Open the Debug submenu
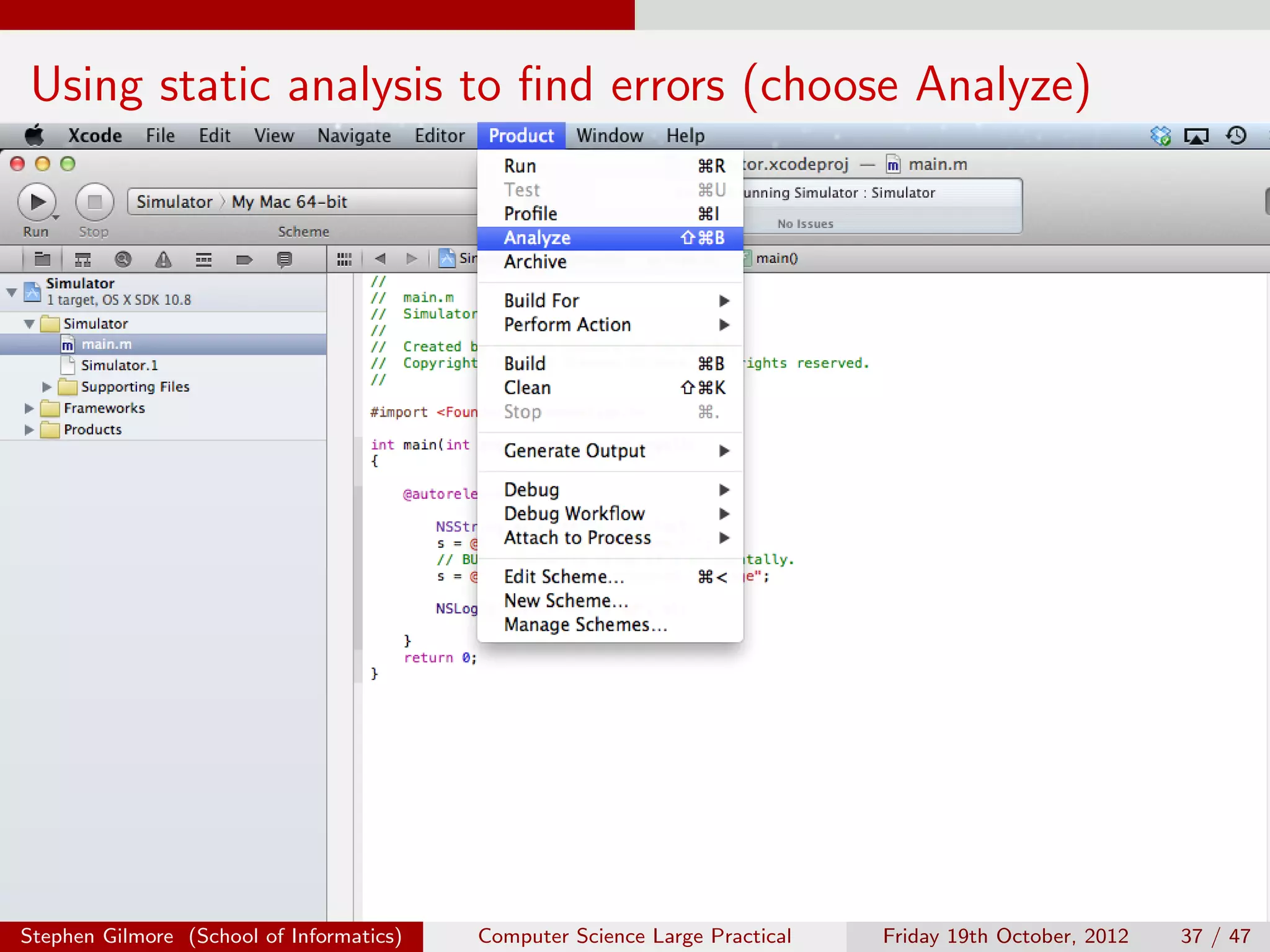1270x952 pixels. [610, 490]
